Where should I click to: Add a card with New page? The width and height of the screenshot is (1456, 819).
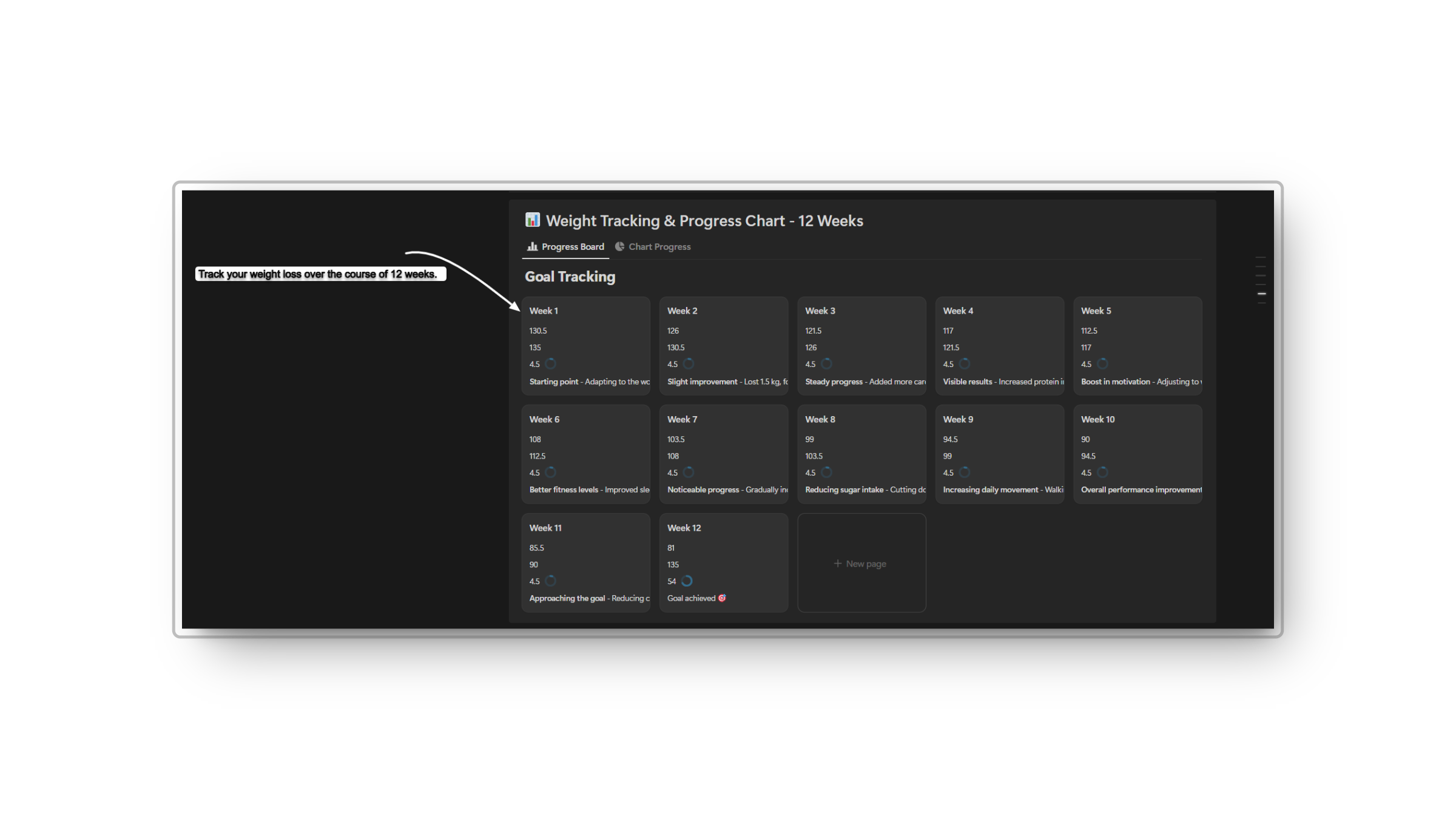(861, 563)
